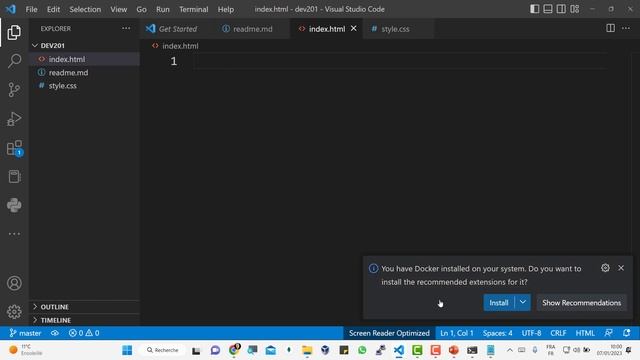This screenshot has width=640, height=360.
Task: Open the Terminal menu
Action: pyautogui.click(x=193, y=9)
